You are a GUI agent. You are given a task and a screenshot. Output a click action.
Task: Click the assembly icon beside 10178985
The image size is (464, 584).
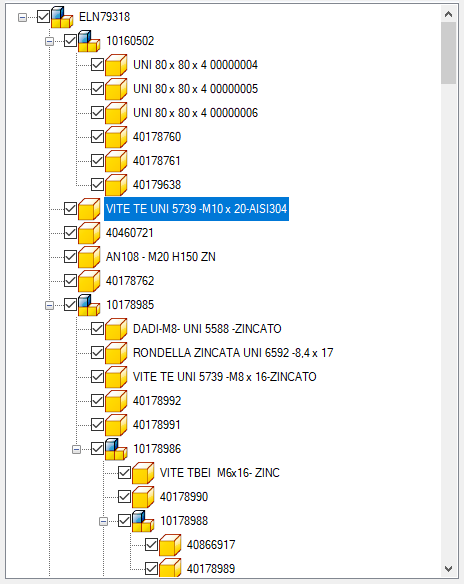tap(89, 305)
